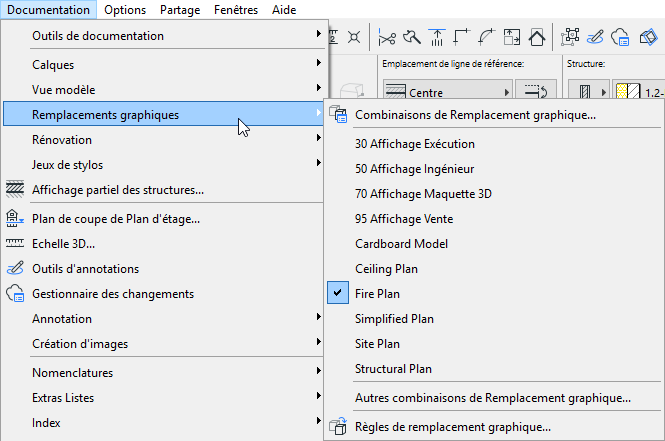
Task: Click the Outils d'annotations pen icon
Action: [15, 268]
